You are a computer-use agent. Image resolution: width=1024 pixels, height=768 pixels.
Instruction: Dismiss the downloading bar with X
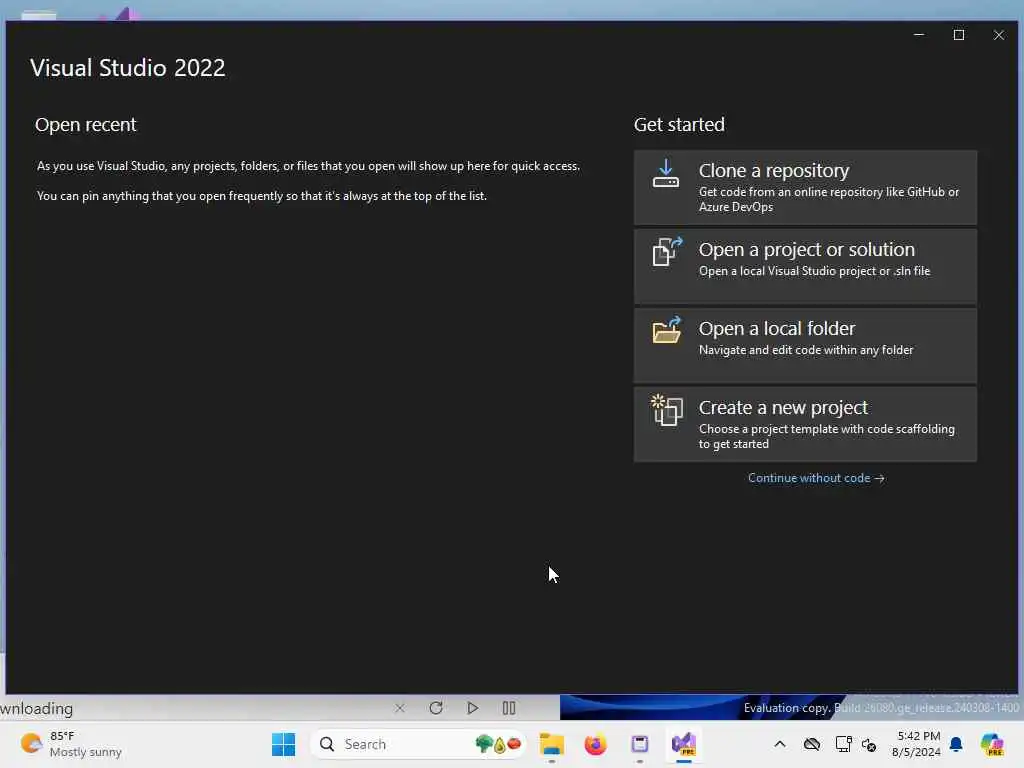point(400,708)
